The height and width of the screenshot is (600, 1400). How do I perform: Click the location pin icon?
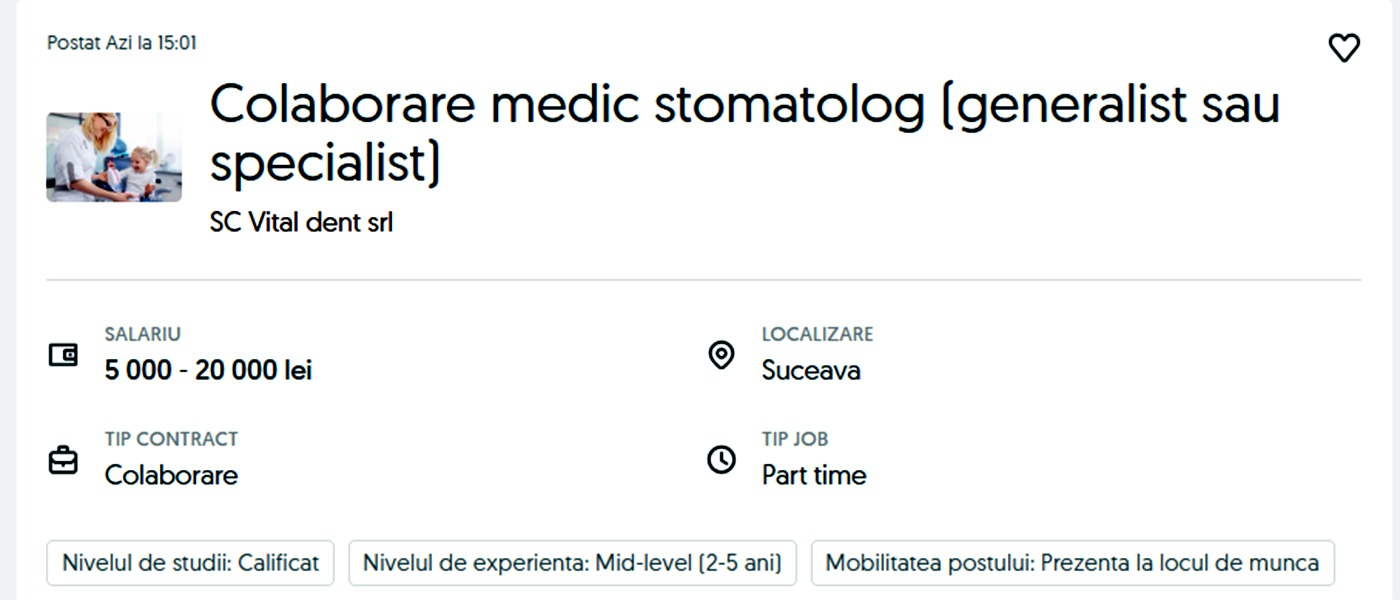(721, 355)
